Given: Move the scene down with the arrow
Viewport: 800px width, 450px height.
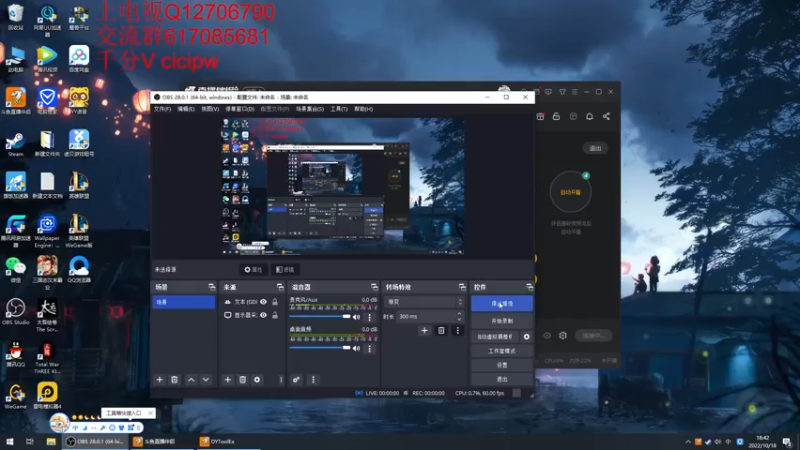Looking at the screenshot, I should 206,380.
